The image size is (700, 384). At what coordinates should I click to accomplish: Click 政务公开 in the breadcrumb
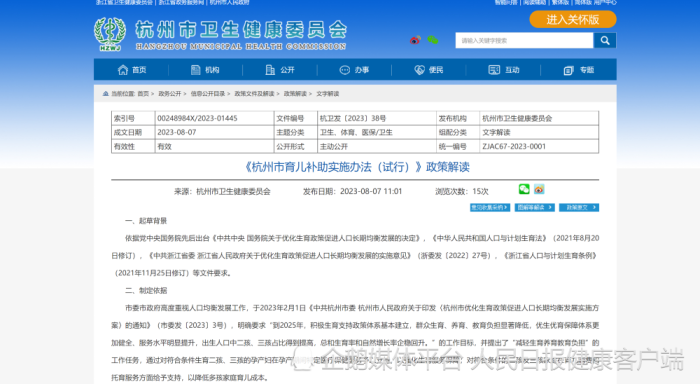(x=170, y=94)
